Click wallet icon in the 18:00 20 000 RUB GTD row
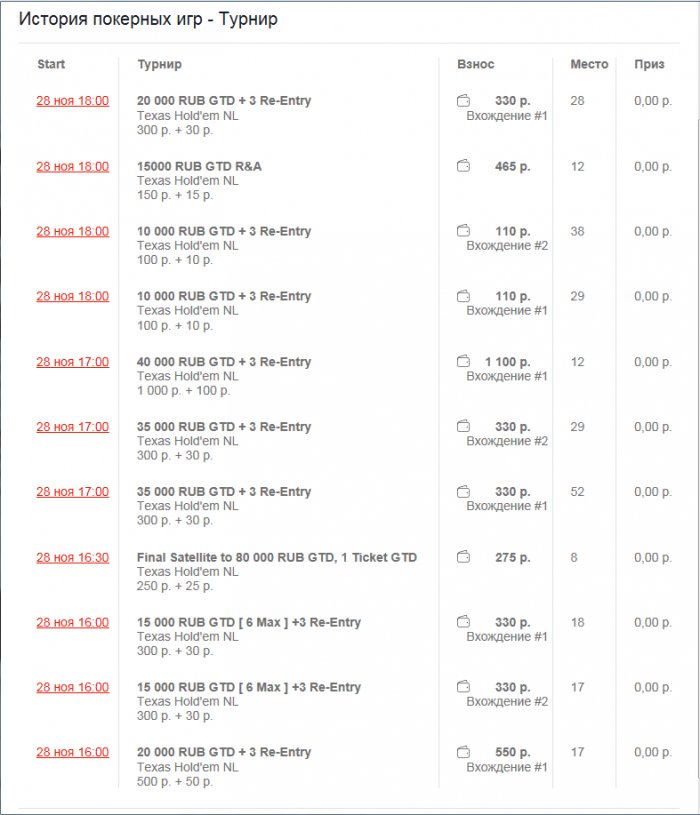The height and width of the screenshot is (815, 700). coord(463,101)
